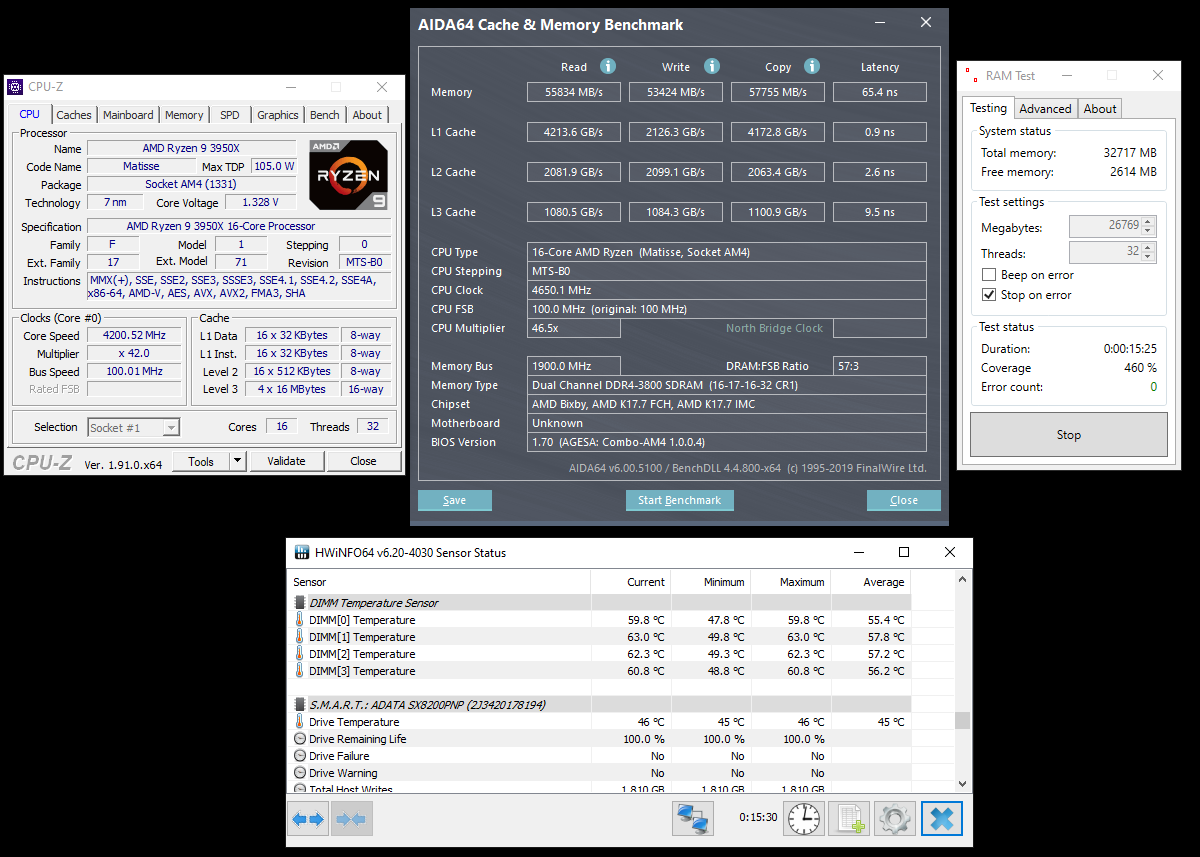The height and width of the screenshot is (857, 1200).
Task: Click HWiNFO scrollbar down arrow
Action: point(963,784)
